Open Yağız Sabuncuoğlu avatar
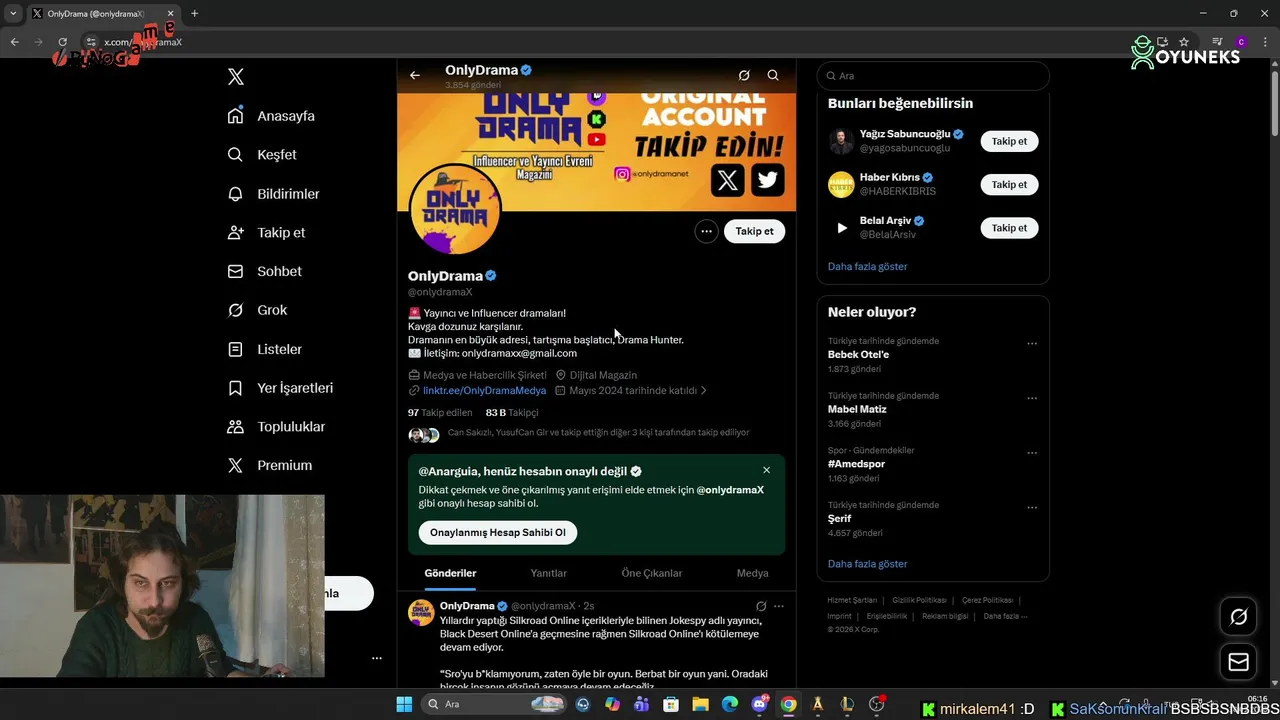This screenshot has width=1280, height=720. (x=841, y=141)
